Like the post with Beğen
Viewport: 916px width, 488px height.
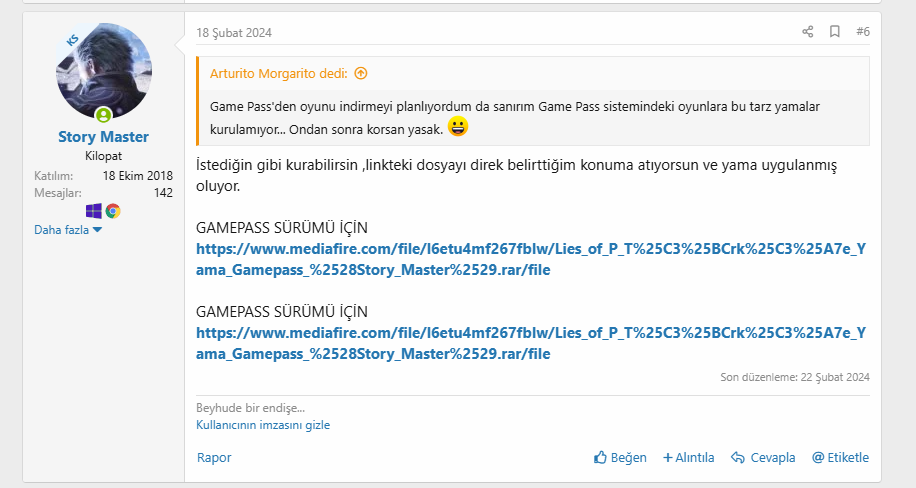[x=620, y=458]
